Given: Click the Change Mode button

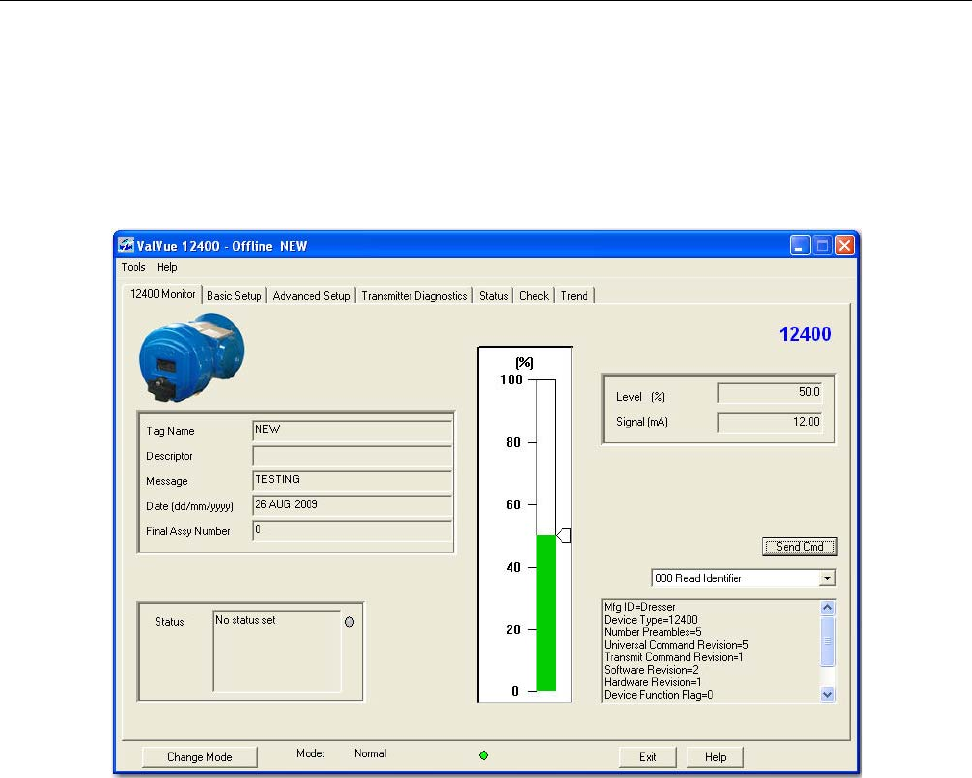Looking at the screenshot, I should [200, 757].
